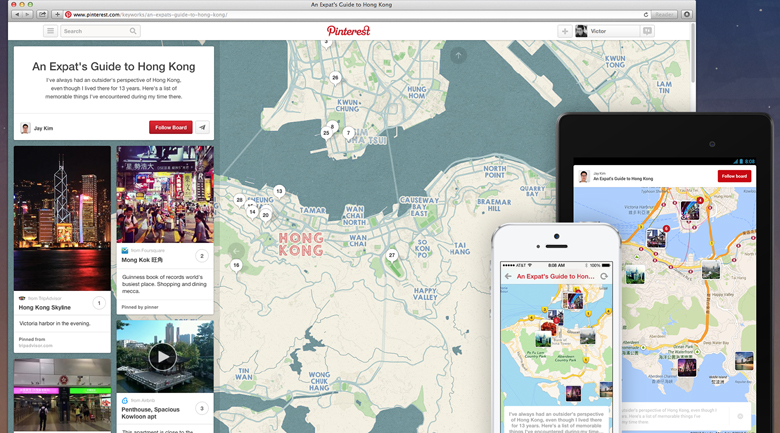
Task: Click map marker number 16
Action: [236, 265]
